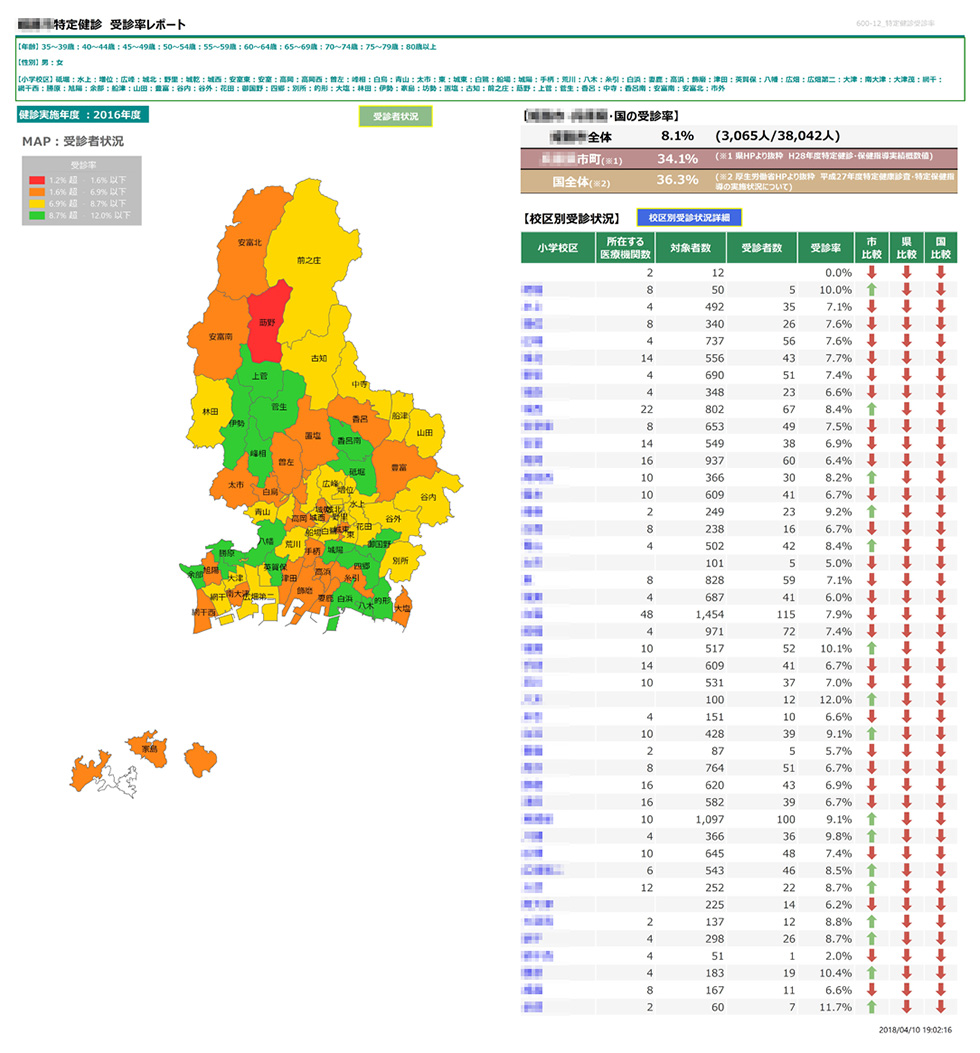980x1053 pixels.
Task: Click the yellow legend swatch for 6.9%–8.7%
Action: [37, 203]
